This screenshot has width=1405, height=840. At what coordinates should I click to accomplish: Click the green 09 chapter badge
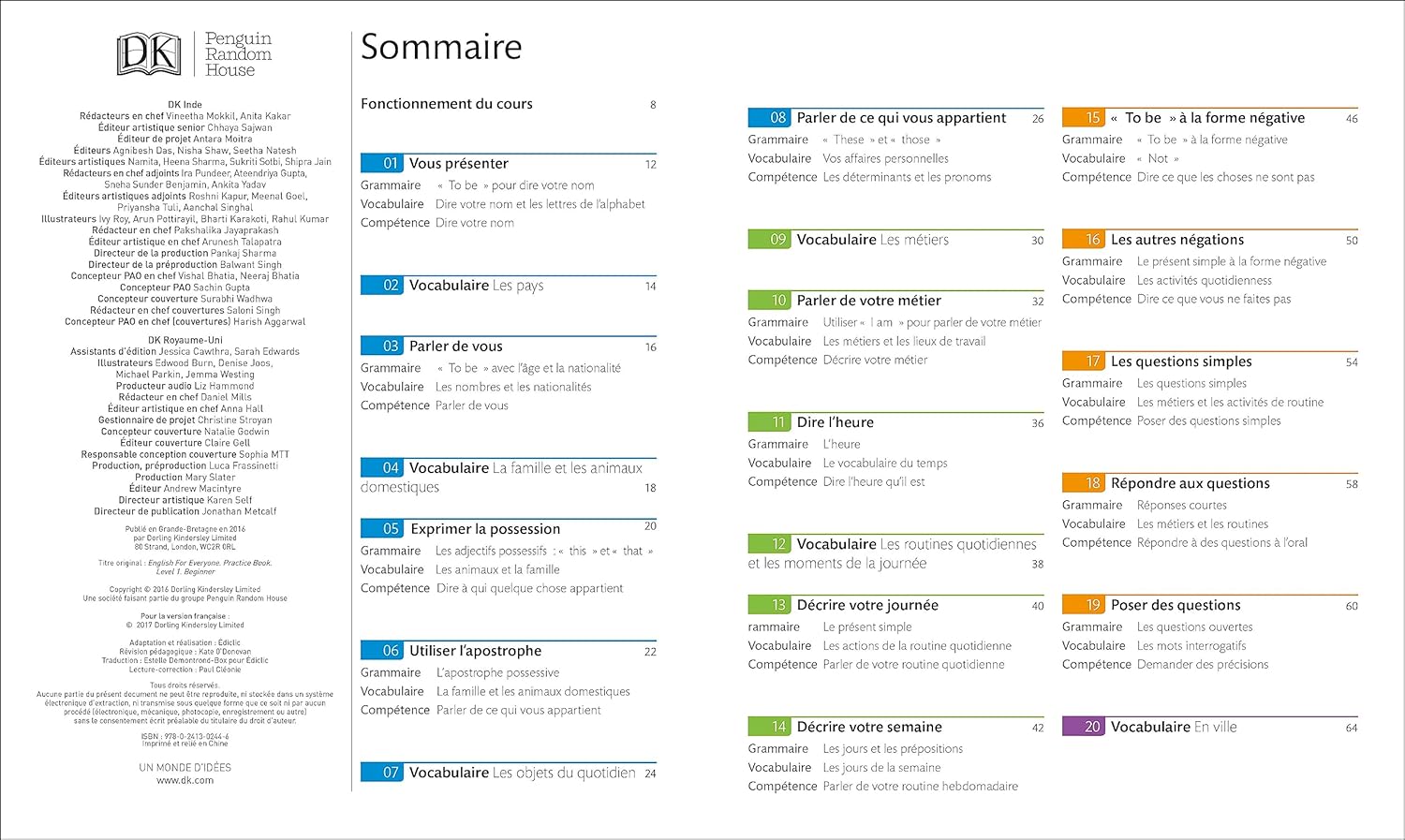pyautogui.click(x=769, y=239)
